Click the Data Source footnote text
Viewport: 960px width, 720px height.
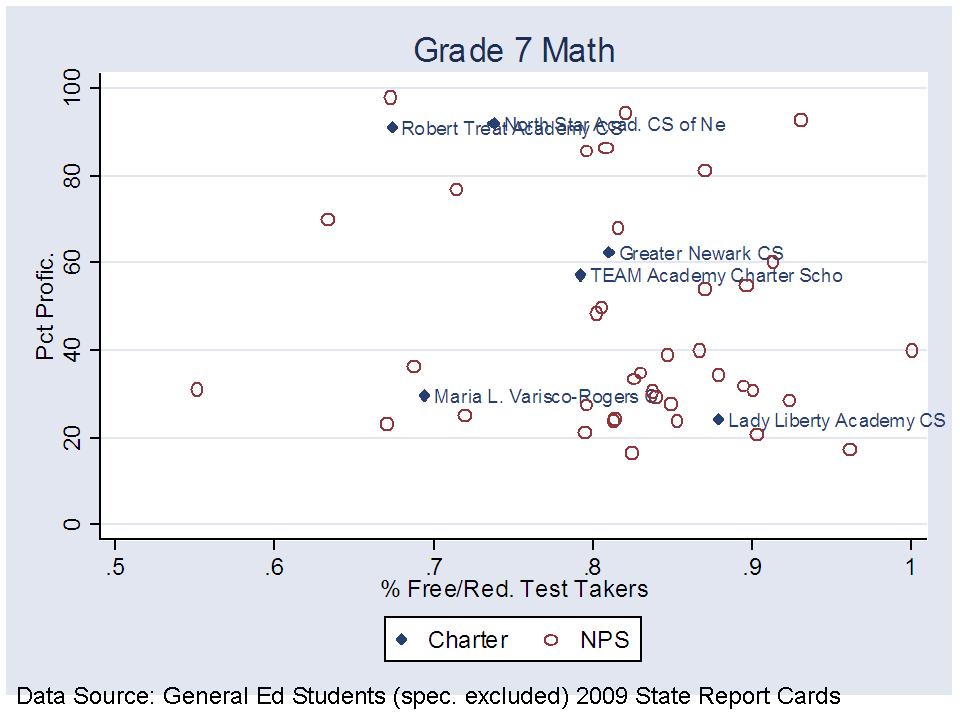[x=428, y=696]
